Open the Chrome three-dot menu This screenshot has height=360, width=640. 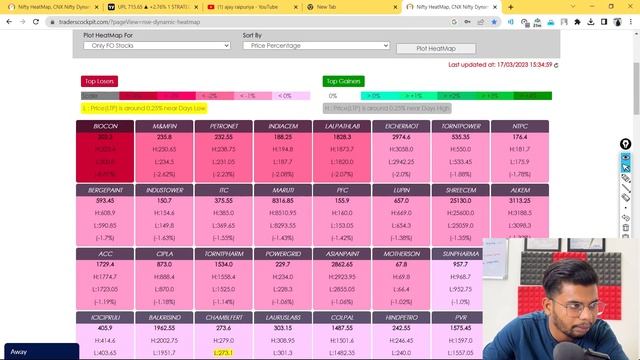tap(631, 22)
